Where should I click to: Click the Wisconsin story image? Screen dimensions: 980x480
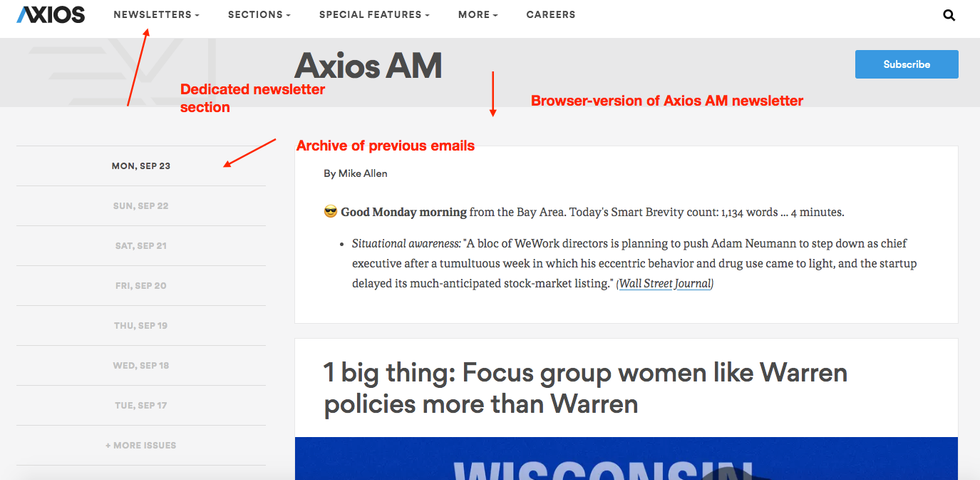(x=626, y=460)
